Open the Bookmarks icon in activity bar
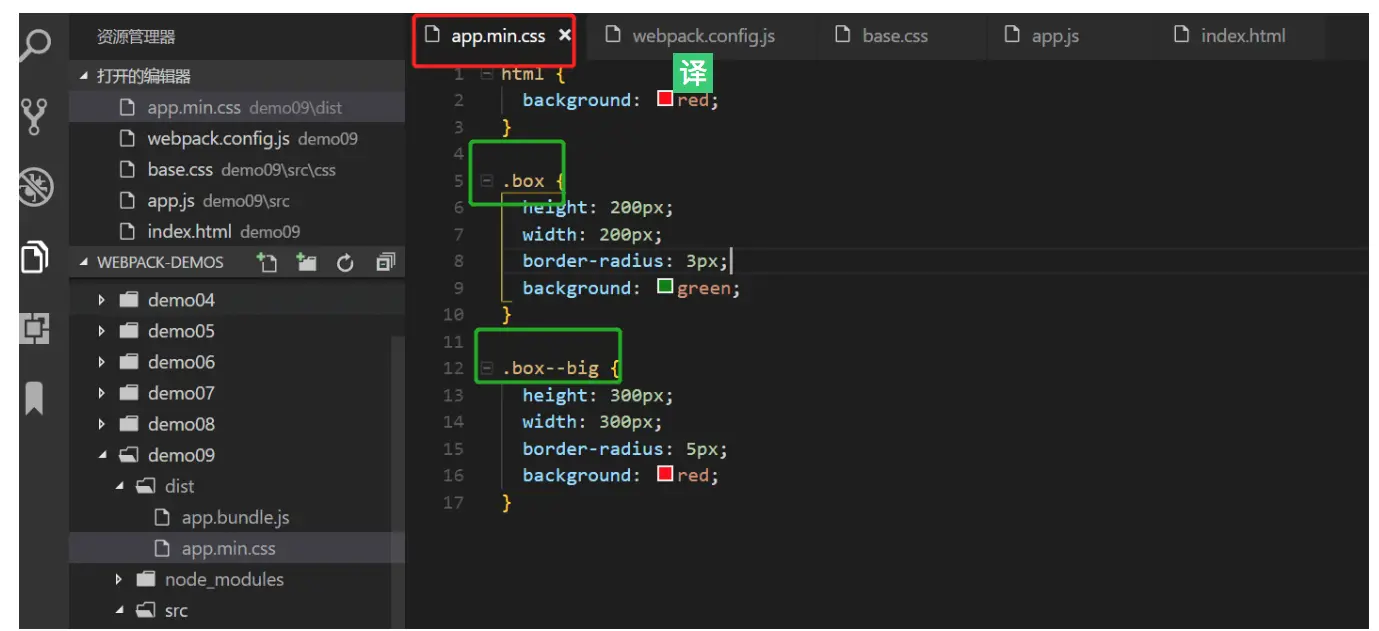The width and height of the screenshot is (1379, 631). click(35, 398)
